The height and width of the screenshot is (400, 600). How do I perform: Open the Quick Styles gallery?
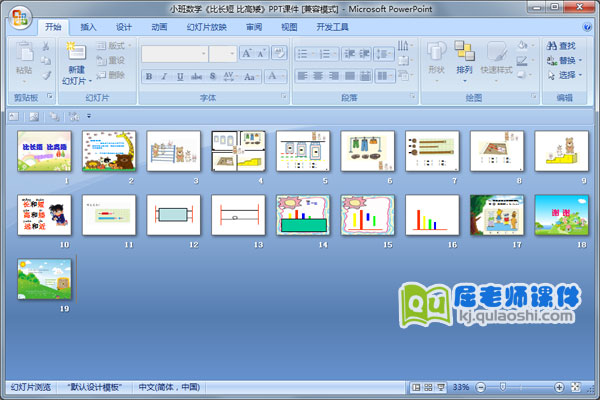pyautogui.click(x=497, y=59)
